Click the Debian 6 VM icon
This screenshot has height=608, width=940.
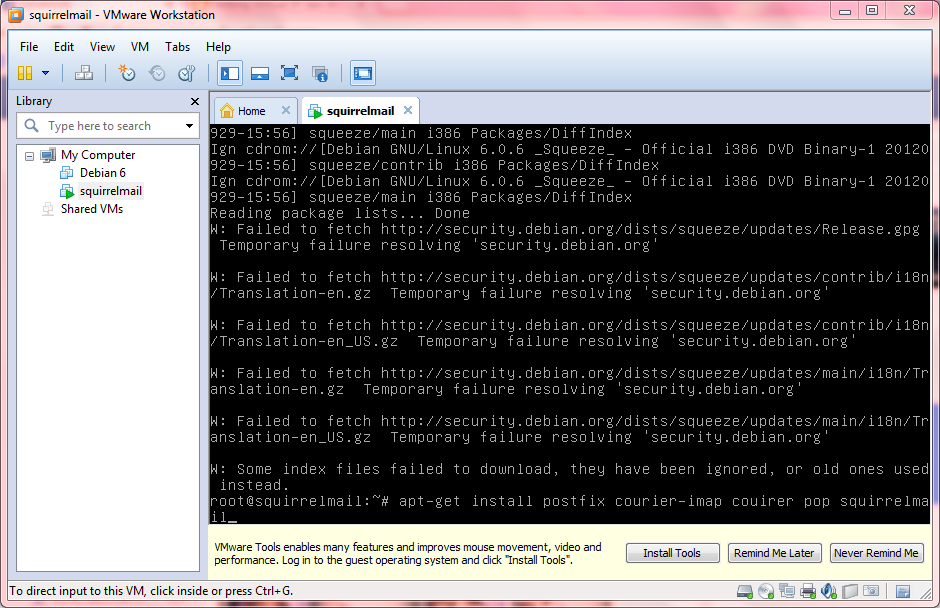67,173
